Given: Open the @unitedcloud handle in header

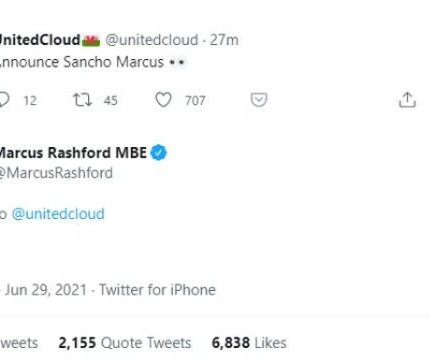Looking at the screenshot, I should click(x=152, y=40).
